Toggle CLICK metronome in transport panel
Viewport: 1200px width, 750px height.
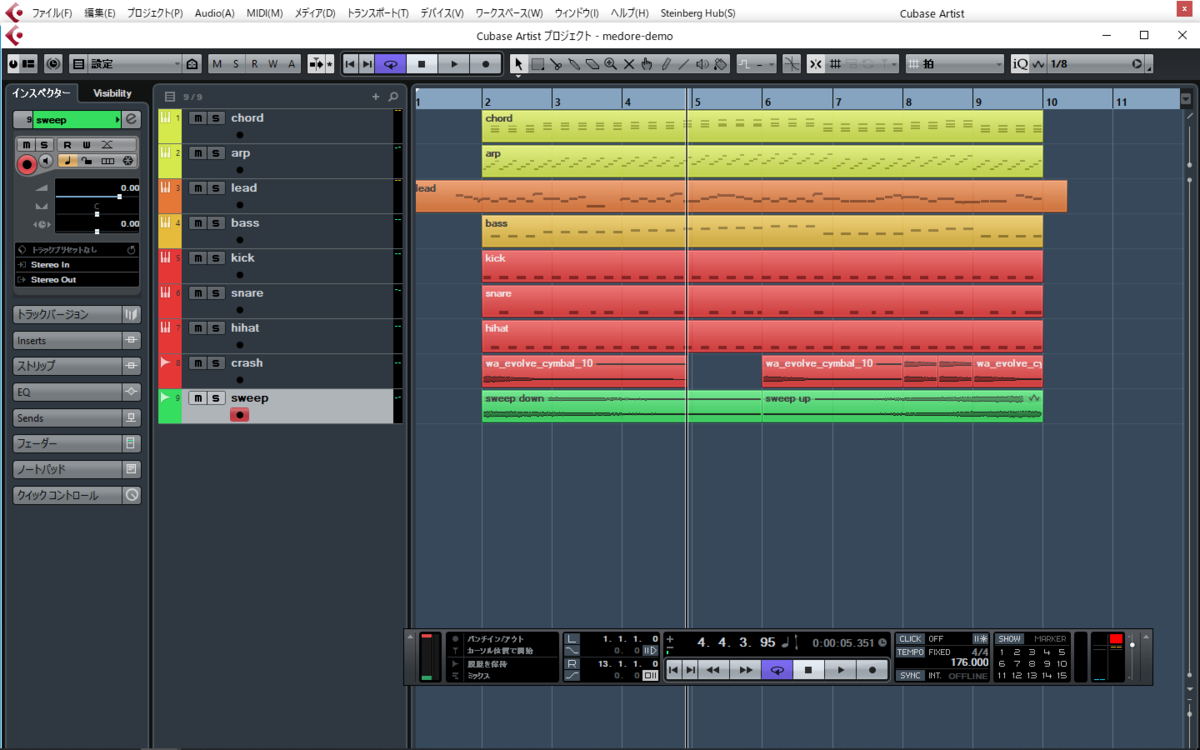pyautogui.click(x=910, y=639)
